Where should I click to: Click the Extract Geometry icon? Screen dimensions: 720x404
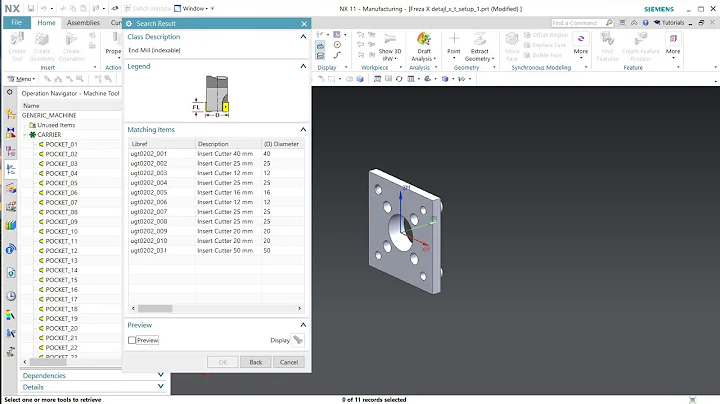point(479,39)
